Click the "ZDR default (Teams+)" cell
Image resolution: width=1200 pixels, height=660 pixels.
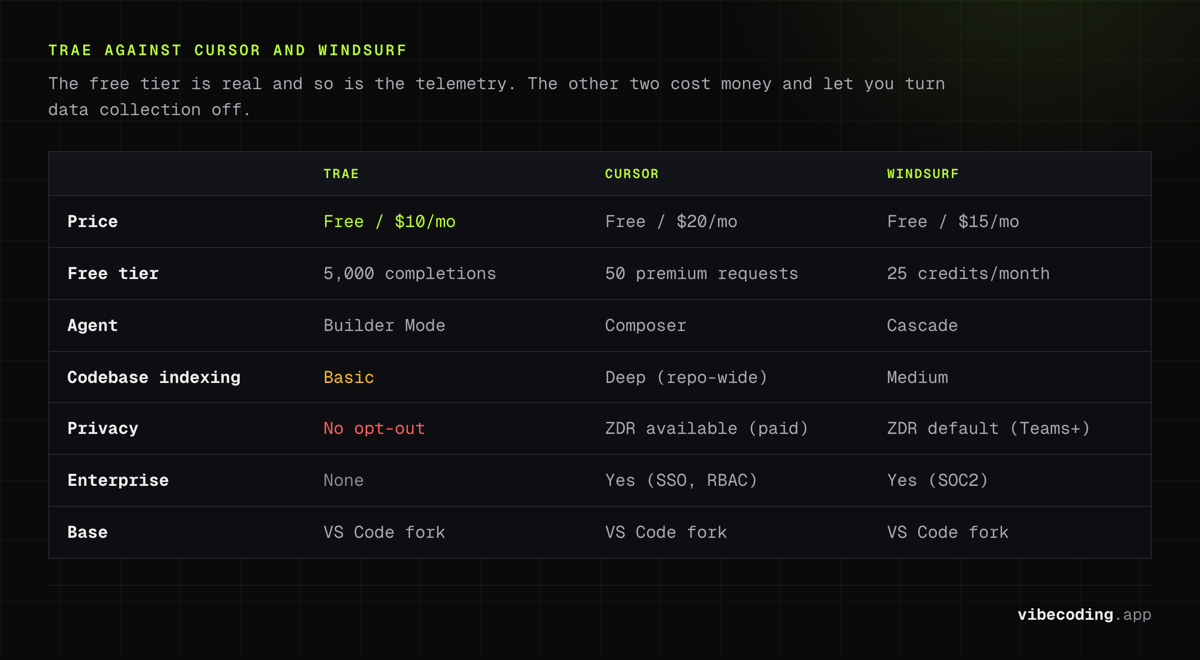(x=989, y=429)
